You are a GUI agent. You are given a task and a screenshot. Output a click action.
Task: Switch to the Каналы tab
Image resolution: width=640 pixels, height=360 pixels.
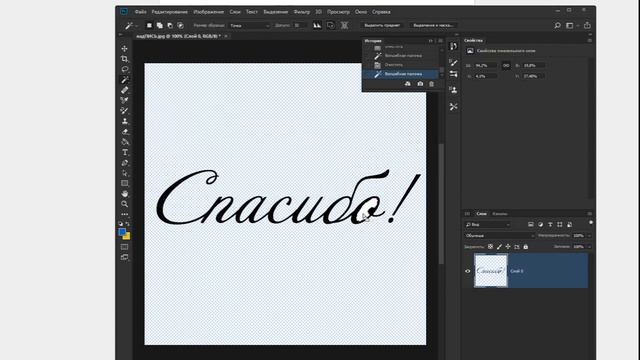point(500,213)
